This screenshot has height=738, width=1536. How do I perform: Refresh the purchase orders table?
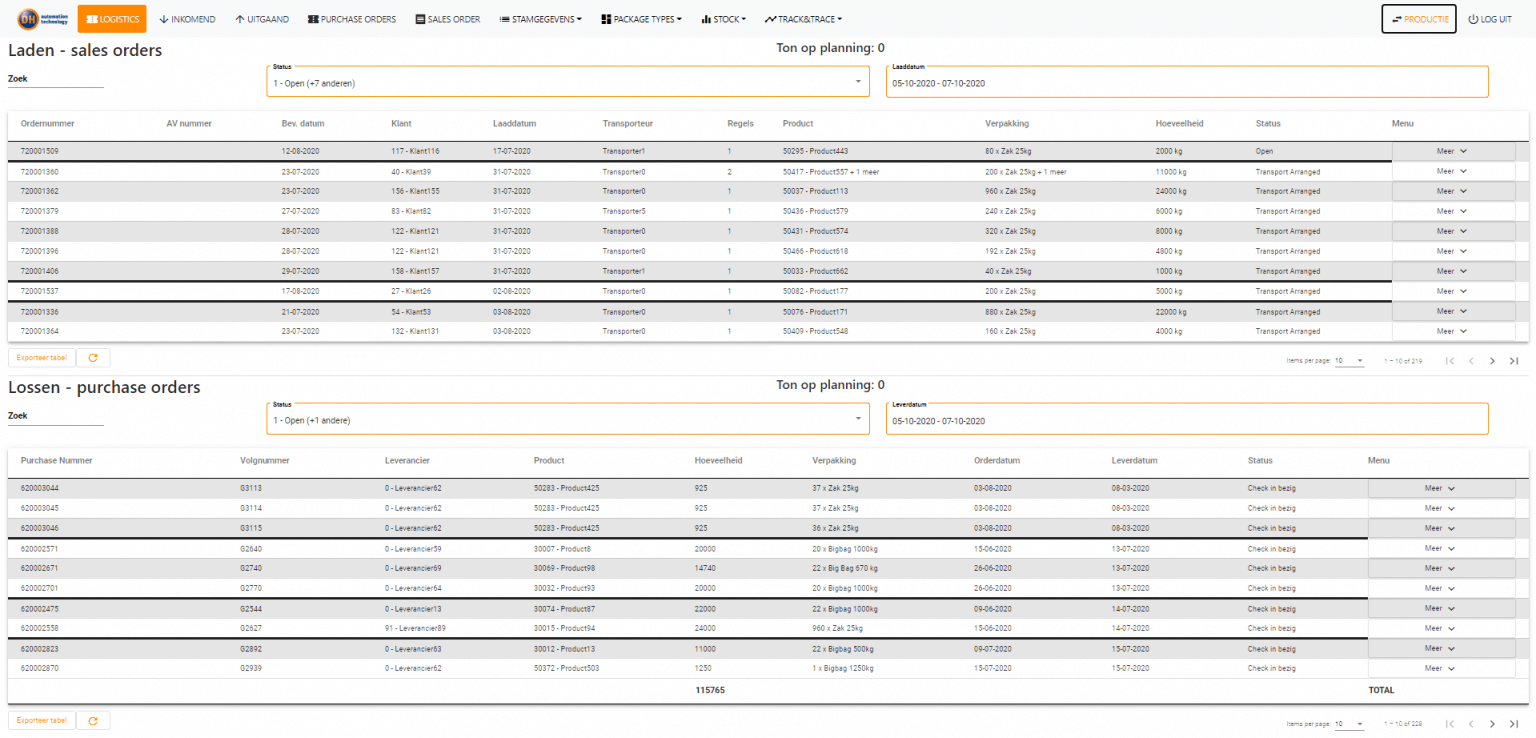(93, 720)
